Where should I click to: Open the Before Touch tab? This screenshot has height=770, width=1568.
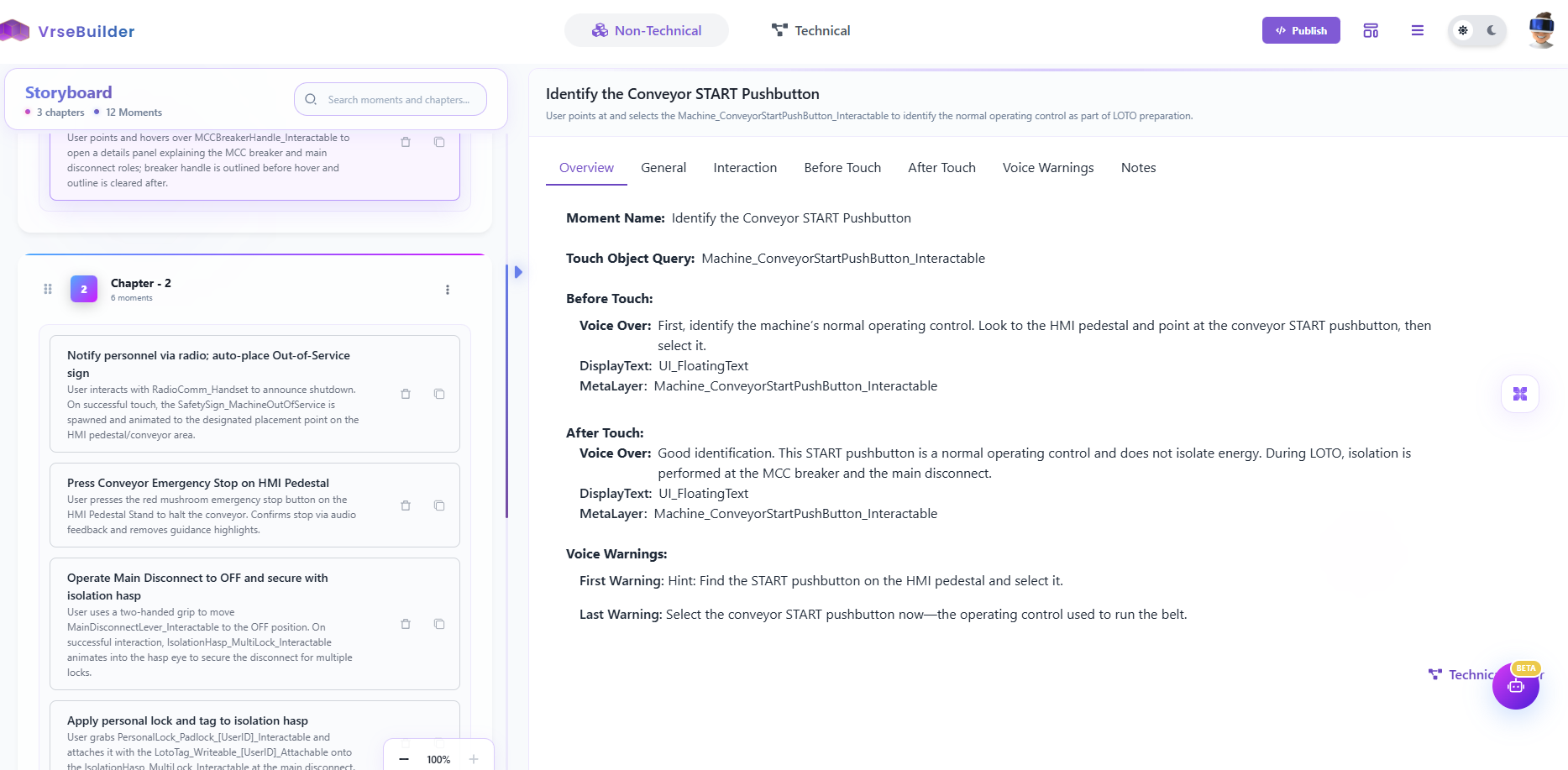(842, 168)
